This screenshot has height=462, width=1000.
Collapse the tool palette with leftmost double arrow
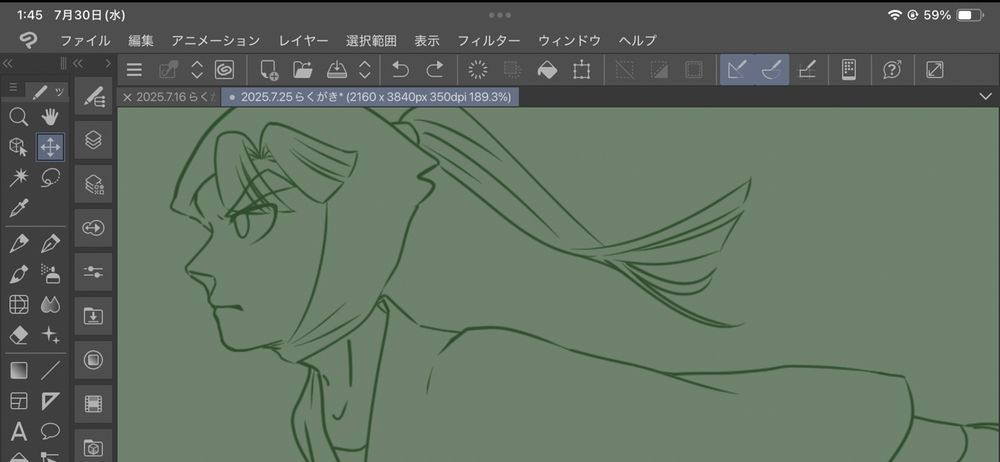(8, 63)
